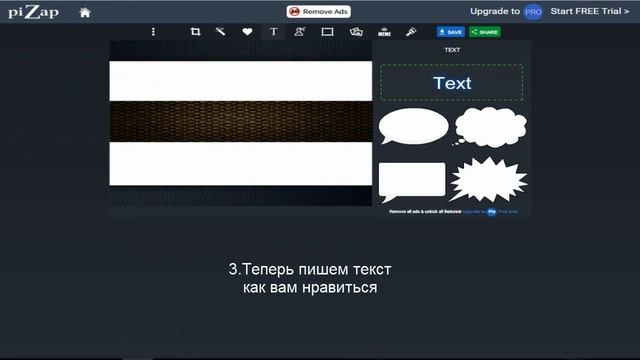Click the Upgrade to PRO badge
This screenshot has height=360, width=640.
pyautogui.click(x=533, y=12)
